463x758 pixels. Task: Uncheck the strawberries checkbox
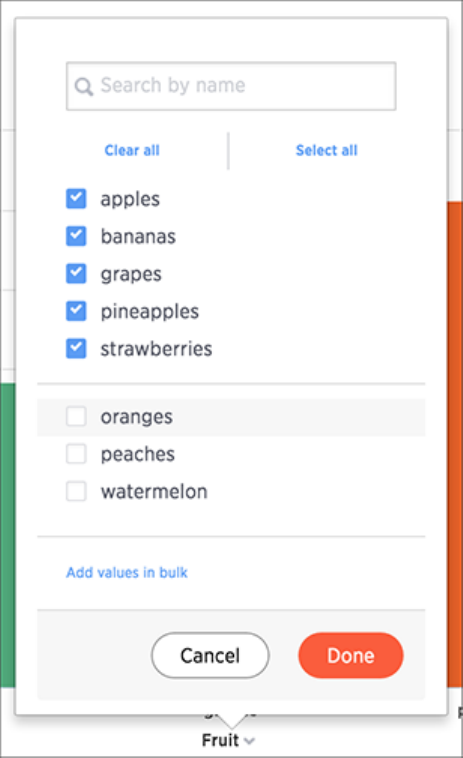(x=76, y=349)
